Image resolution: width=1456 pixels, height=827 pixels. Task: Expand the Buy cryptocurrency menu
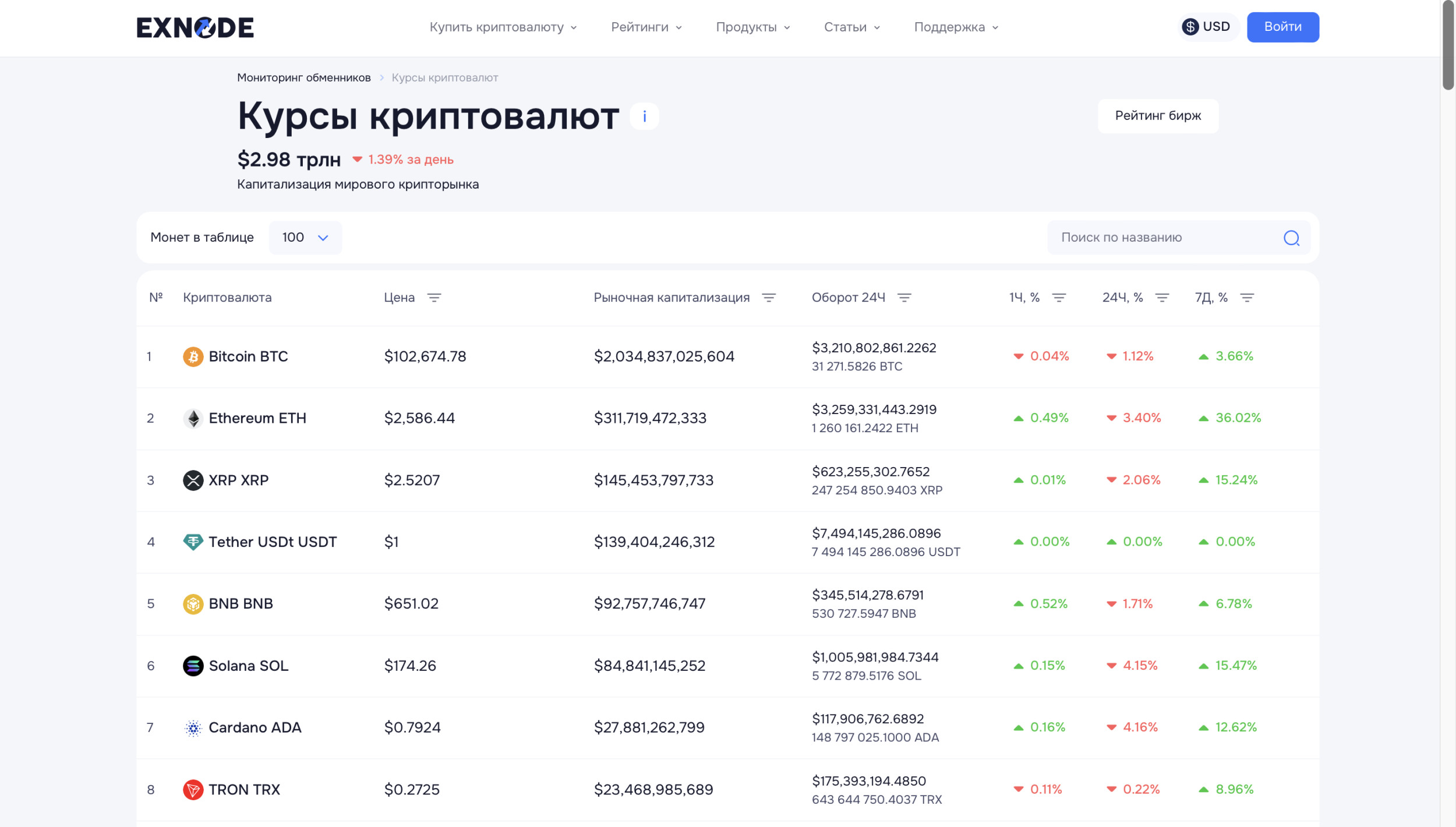pos(503,27)
